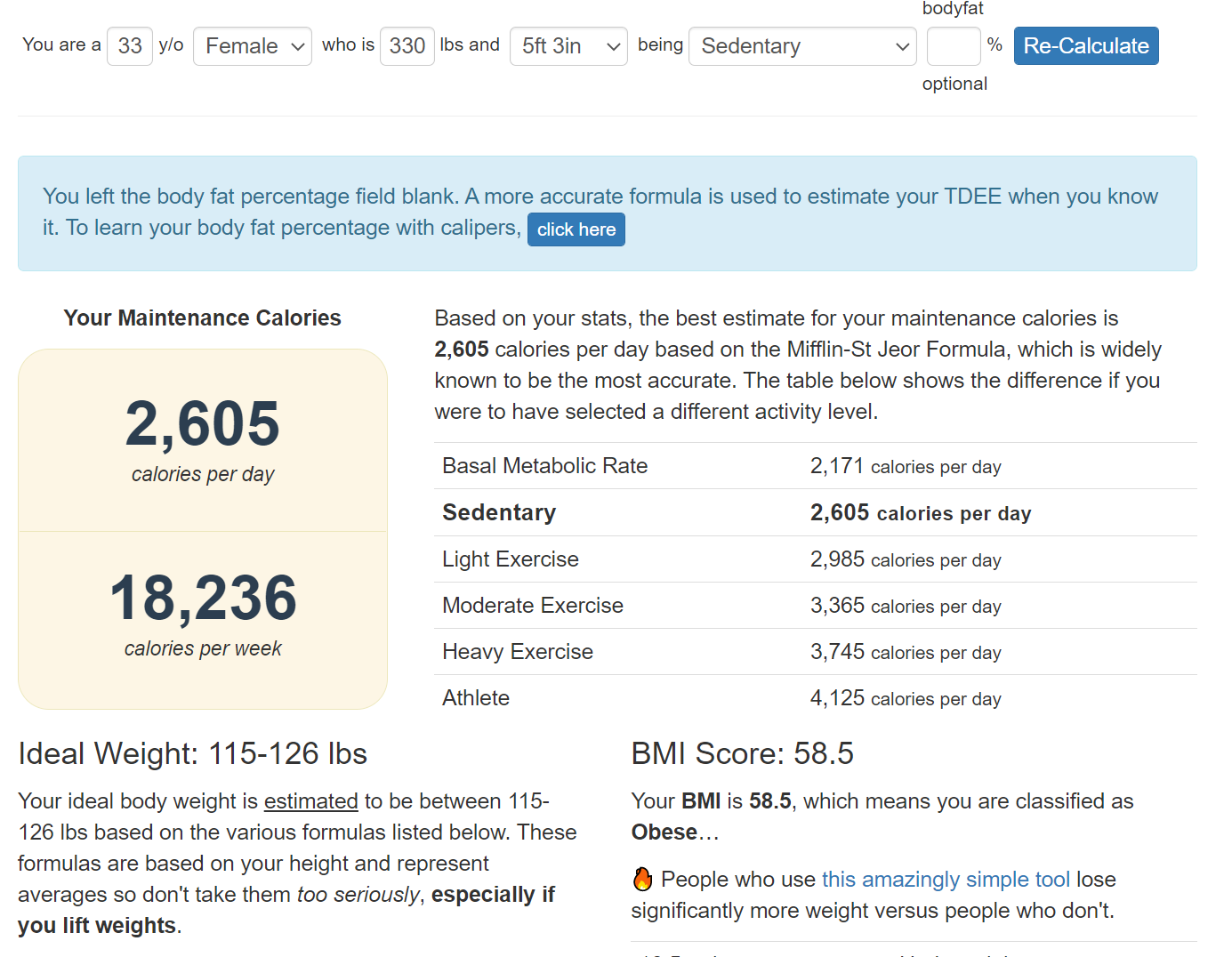Open the Sedentary activity level dropdown
Image resolution: width=1232 pixels, height=957 pixels.
802,46
